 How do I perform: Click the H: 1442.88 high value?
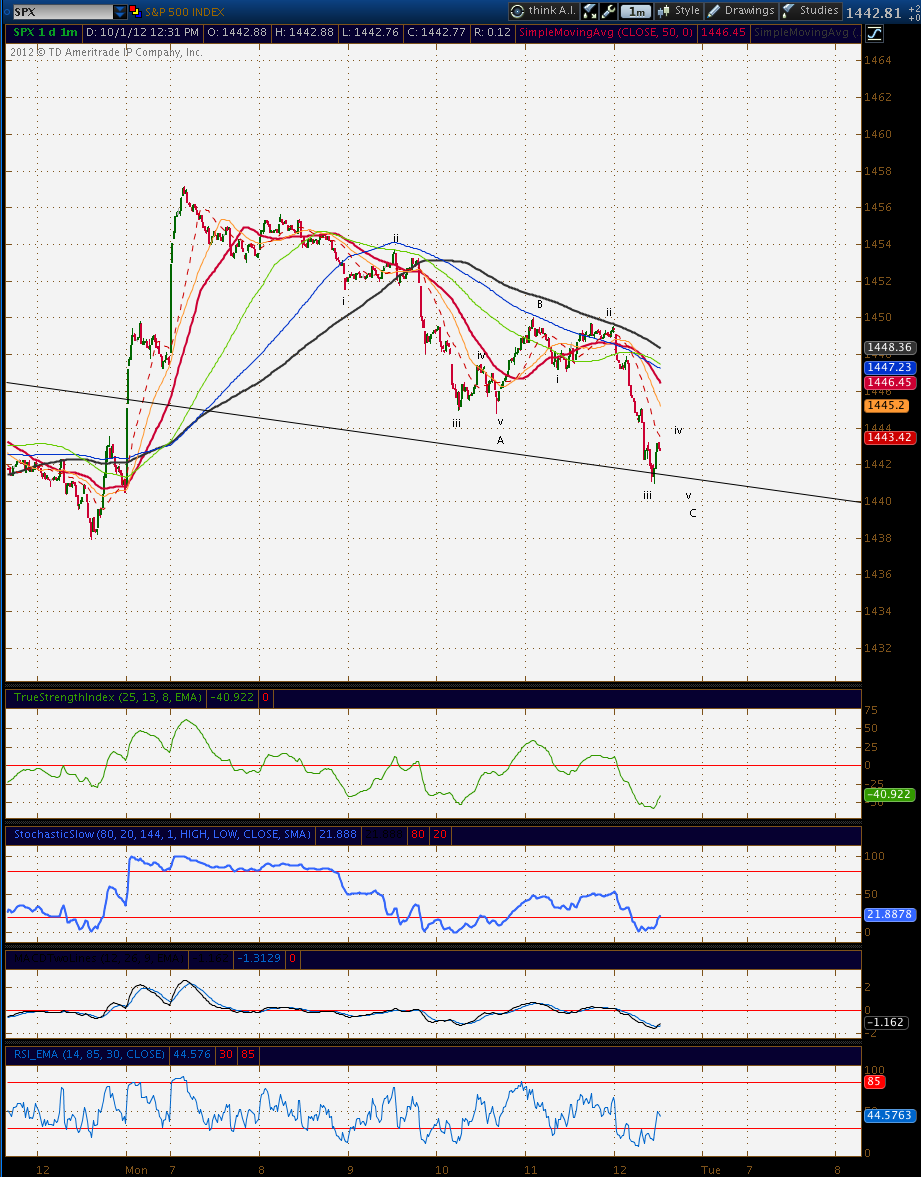tap(305, 32)
